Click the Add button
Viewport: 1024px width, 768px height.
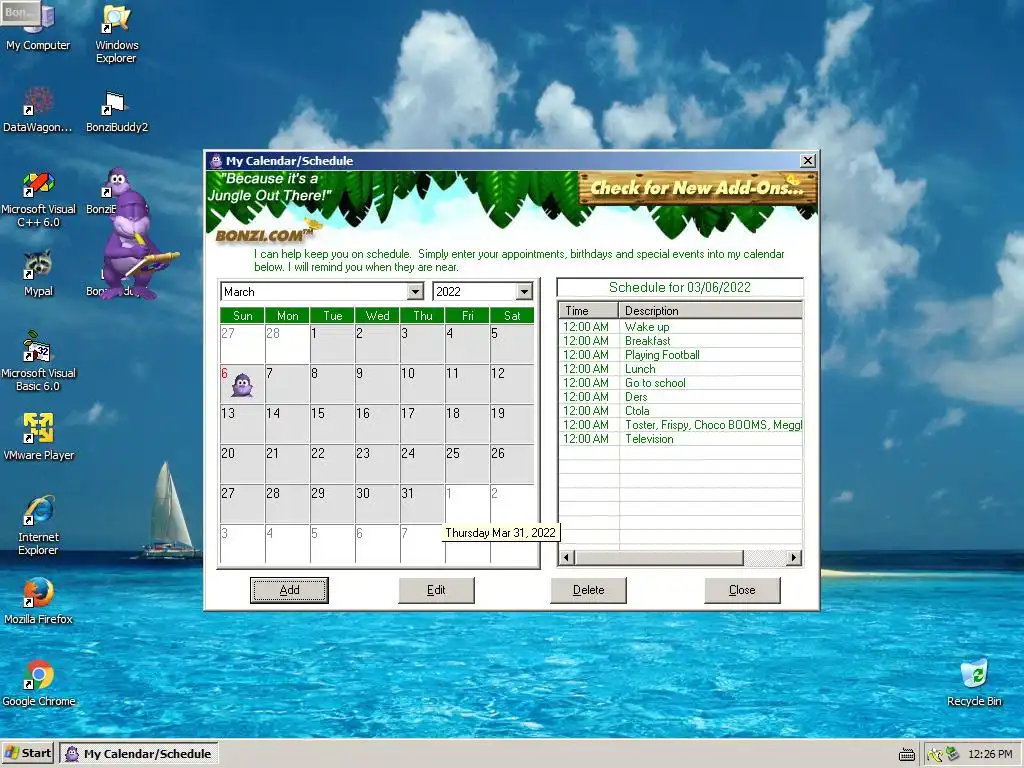[x=289, y=590]
